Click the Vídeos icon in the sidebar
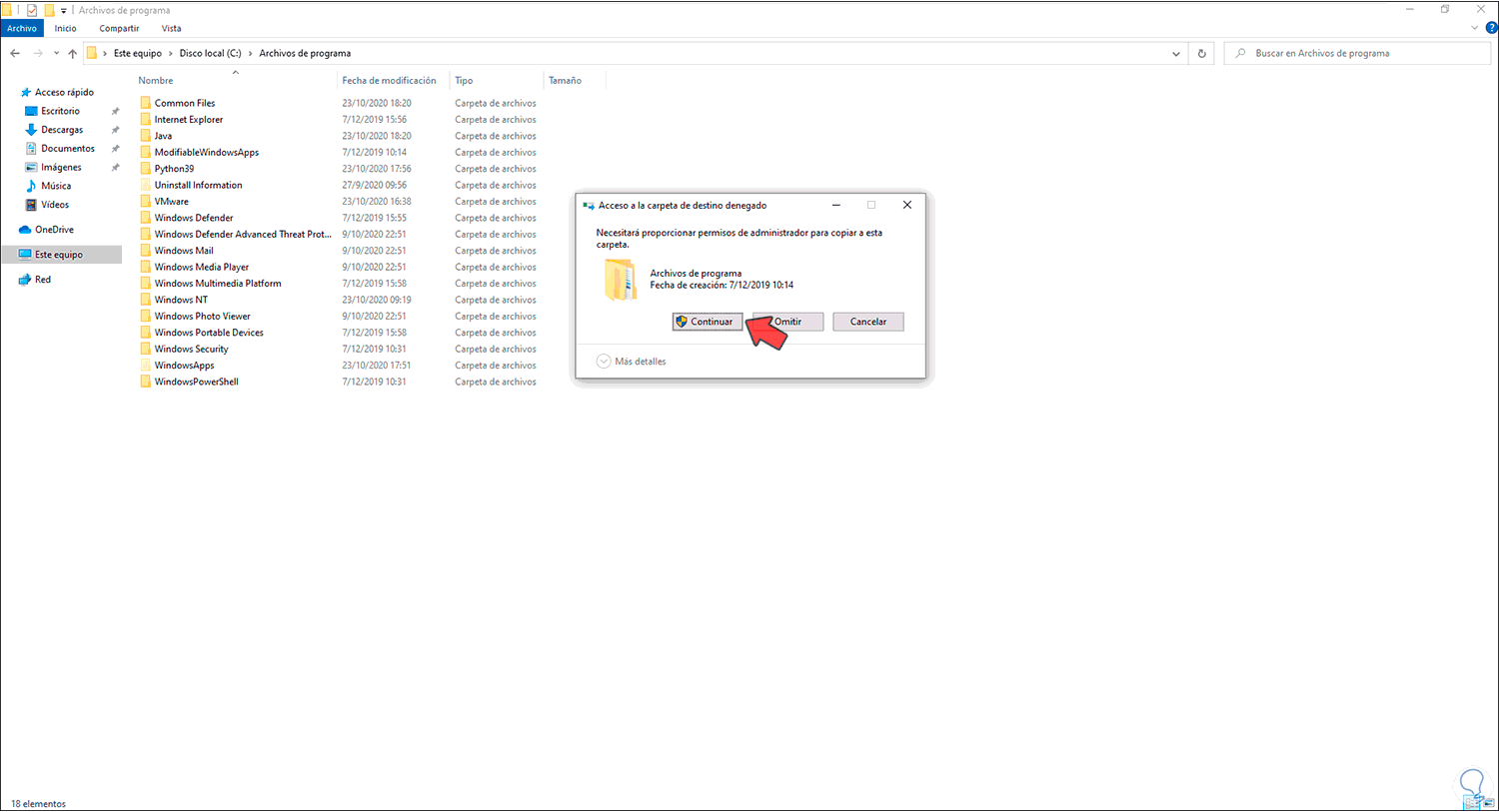The image size is (1499, 812). [31, 205]
